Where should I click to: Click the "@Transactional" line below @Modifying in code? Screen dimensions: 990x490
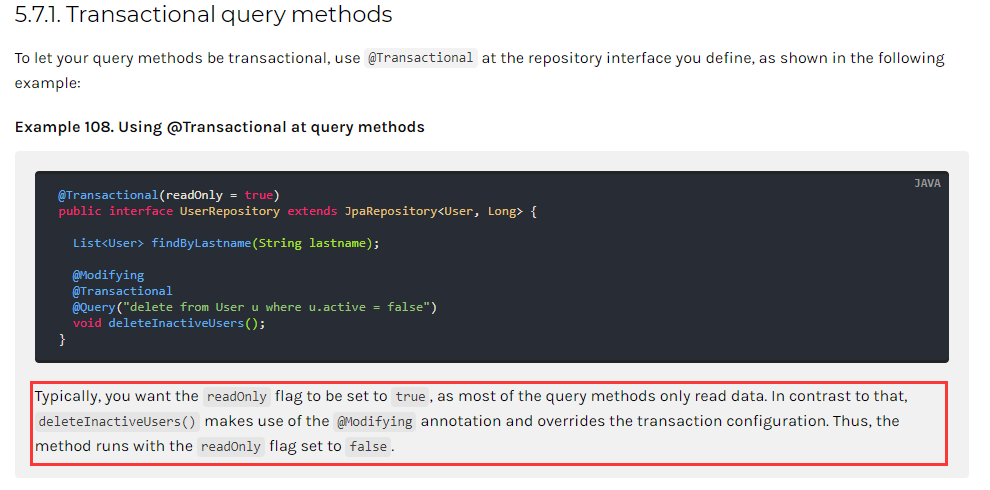[122, 291]
